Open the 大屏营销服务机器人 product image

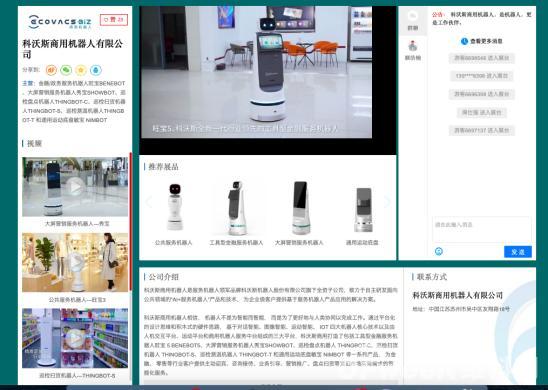click(x=300, y=208)
